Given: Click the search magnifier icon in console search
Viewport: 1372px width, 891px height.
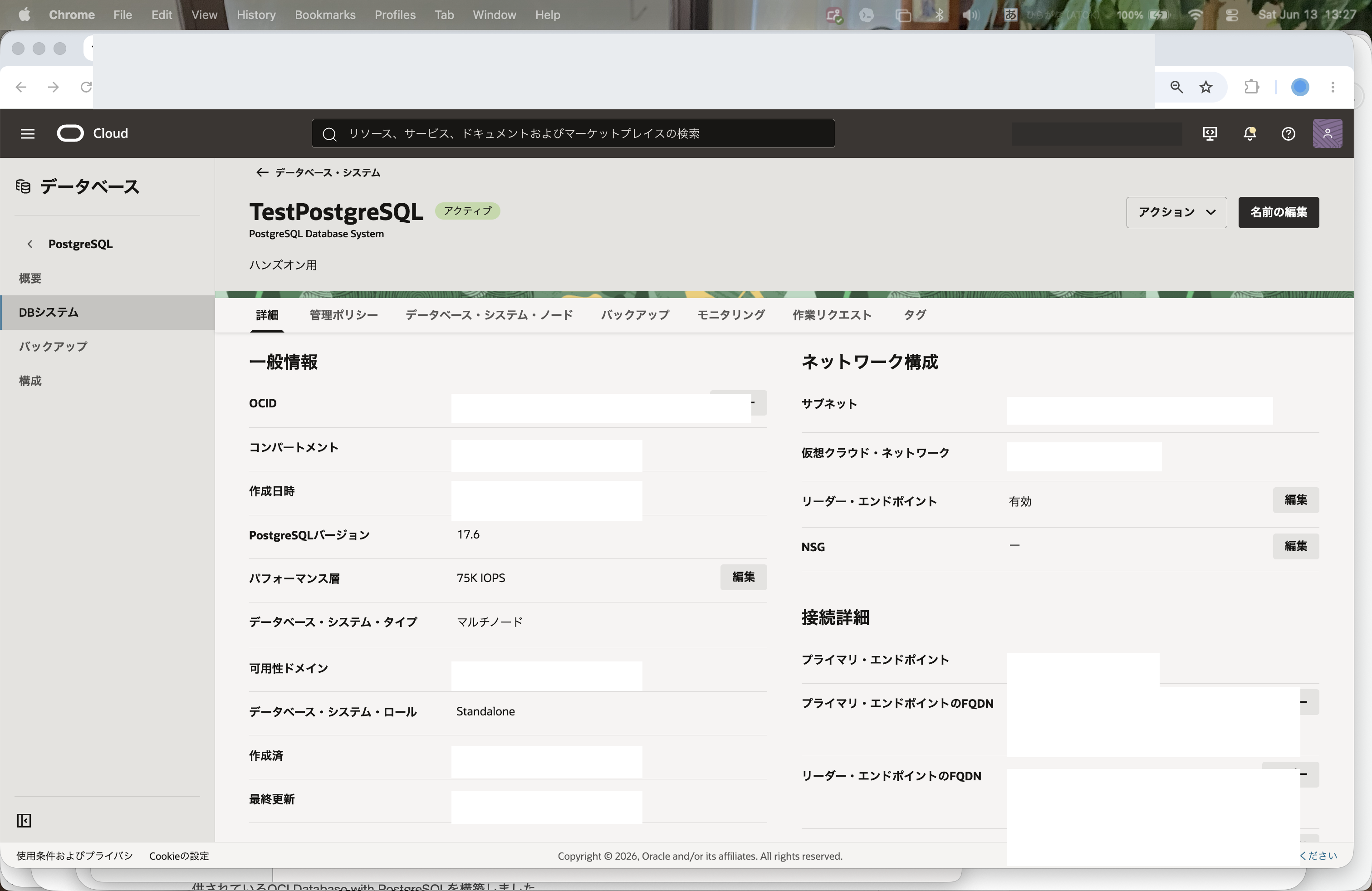Looking at the screenshot, I should click(330, 134).
